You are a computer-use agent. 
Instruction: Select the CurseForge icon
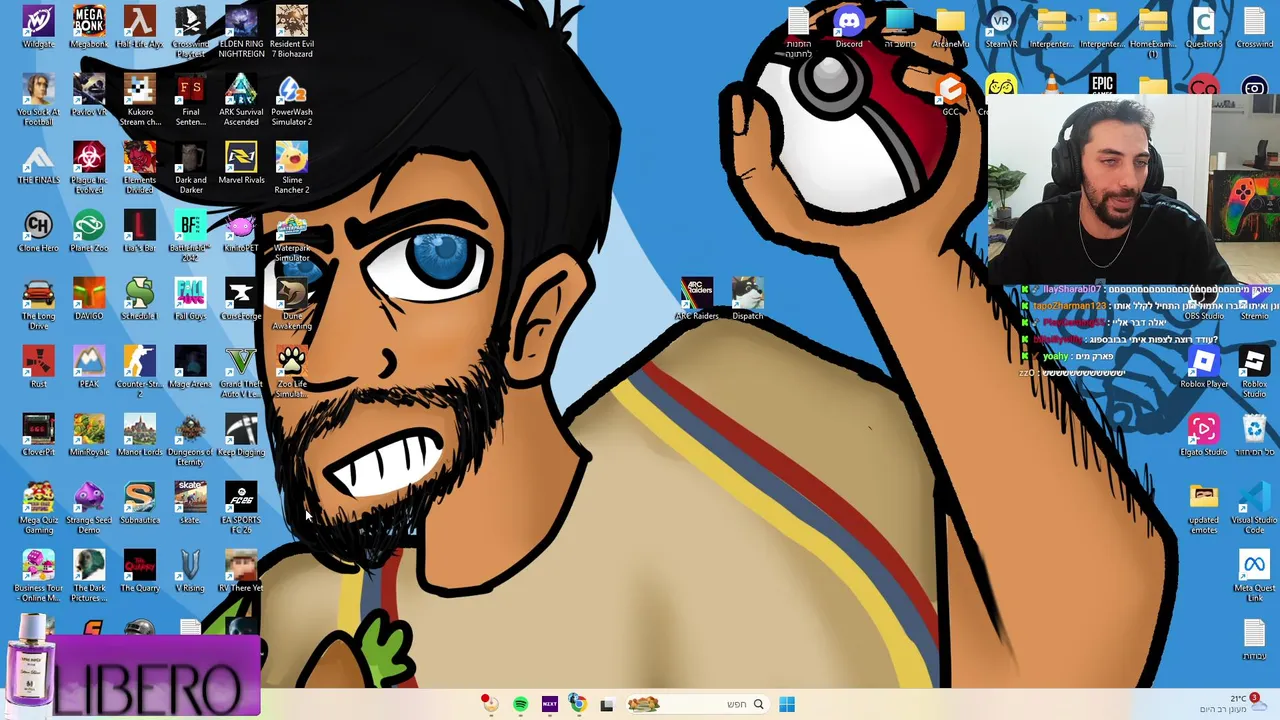pos(241,299)
